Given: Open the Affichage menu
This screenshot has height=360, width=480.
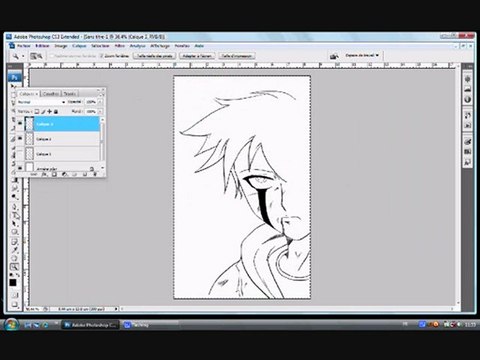Looking at the screenshot, I should coord(160,46).
